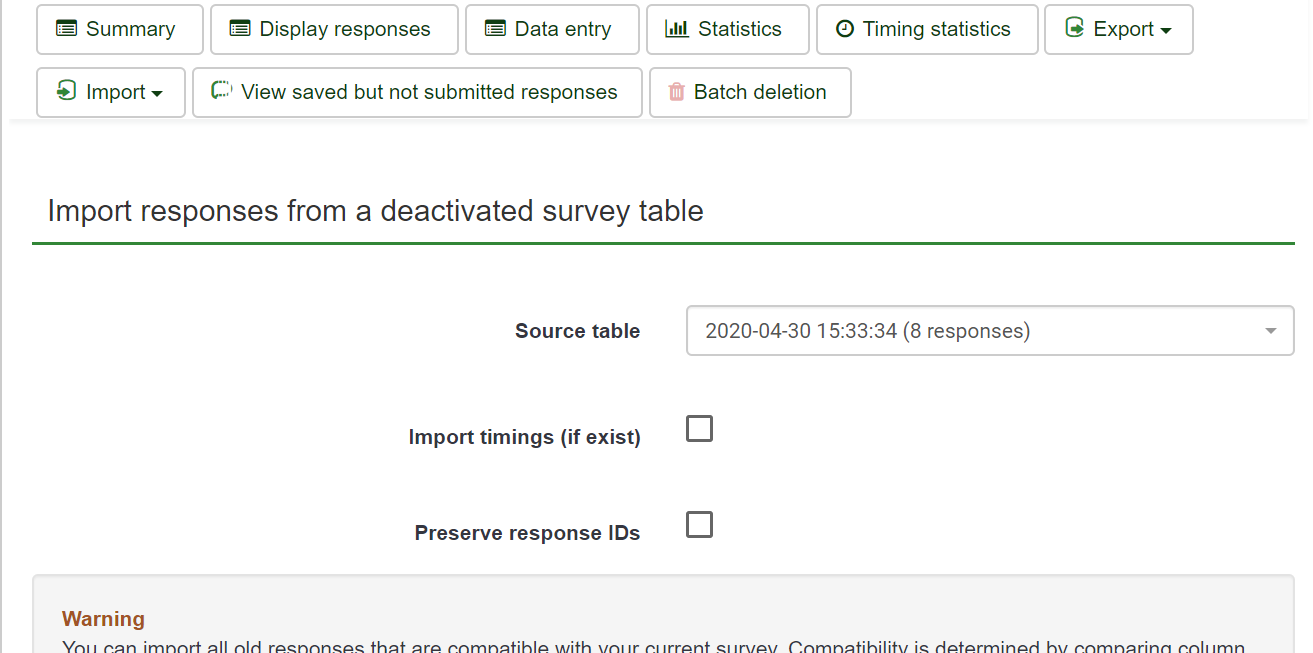The width and height of the screenshot is (1313, 653).
Task: Click the saved responses speech bubble icon
Action: 221,91
